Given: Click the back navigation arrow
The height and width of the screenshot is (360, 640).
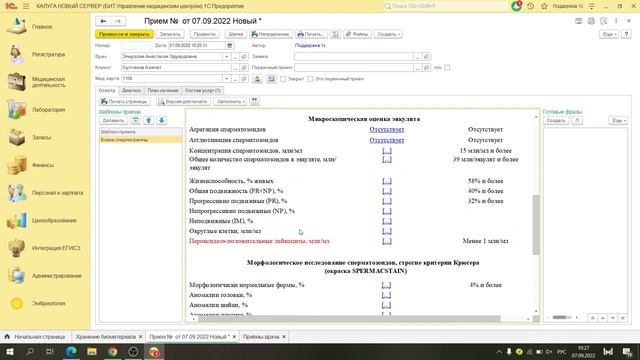Looking at the screenshot, I should (103, 21).
